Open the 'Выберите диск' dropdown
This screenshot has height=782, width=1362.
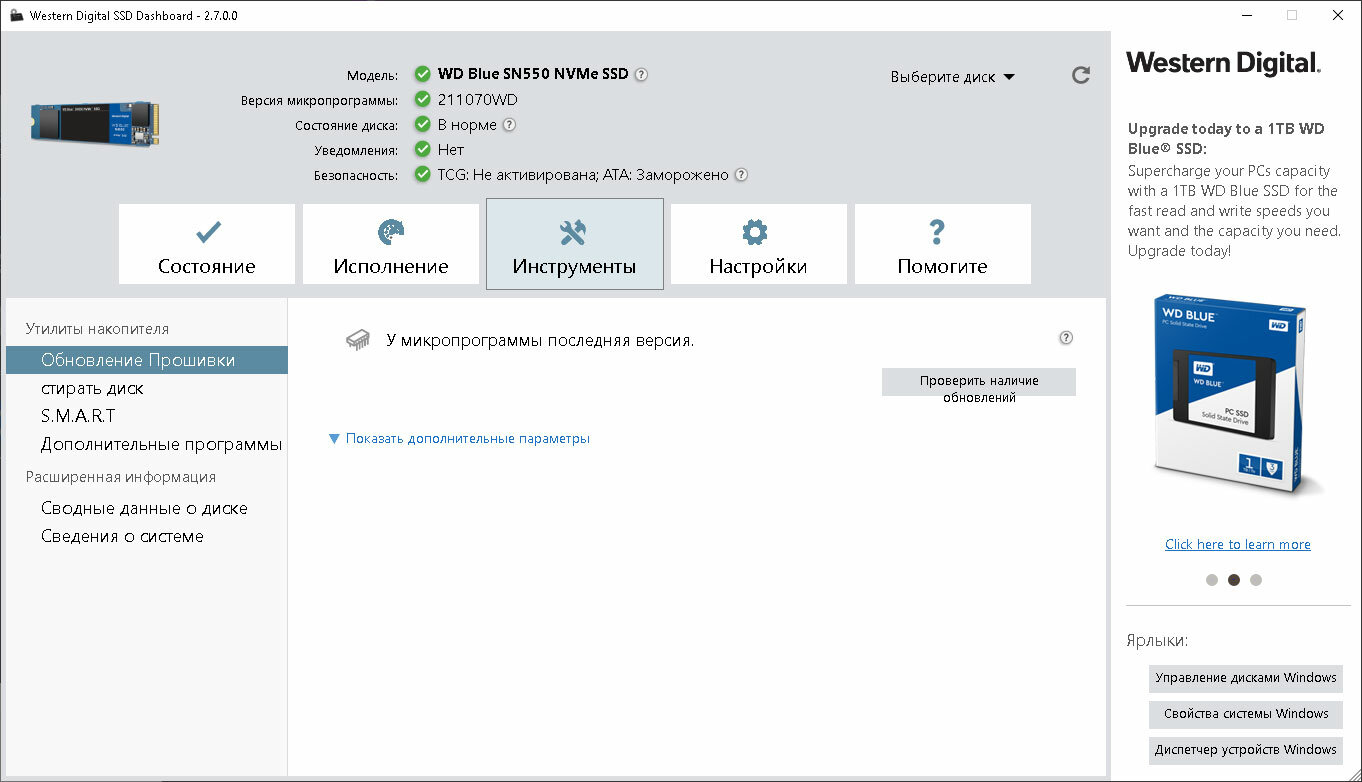click(952, 77)
